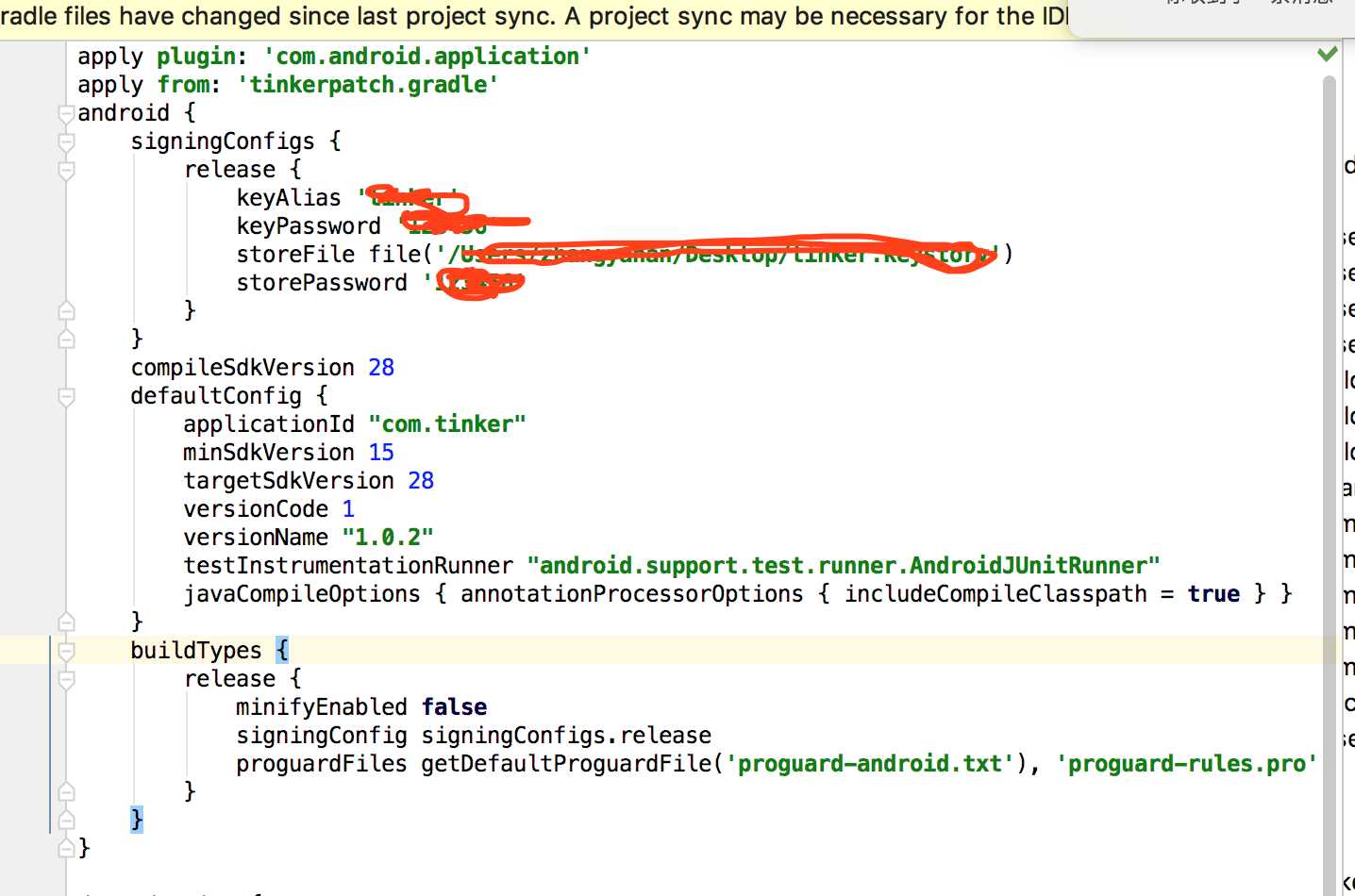Place cursor on testInstrumentationRunner keyword
Image resolution: width=1355 pixels, height=896 pixels.
tap(348, 566)
